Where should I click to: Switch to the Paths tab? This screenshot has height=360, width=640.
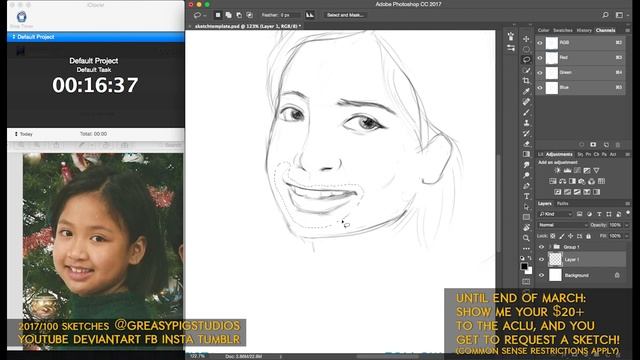pyautogui.click(x=562, y=203)
